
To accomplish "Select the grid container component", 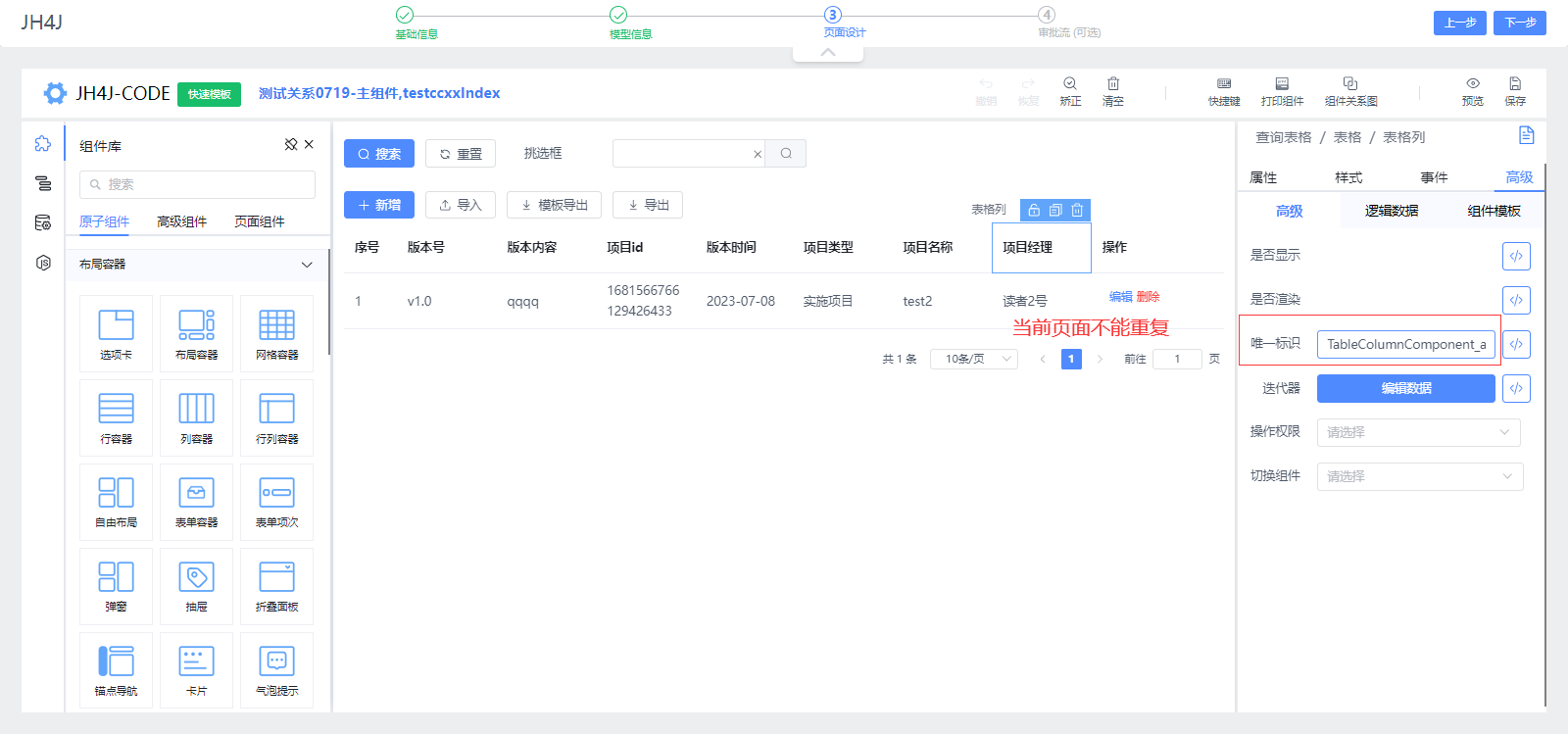I will pyautogui.click(x=276, y=334).
